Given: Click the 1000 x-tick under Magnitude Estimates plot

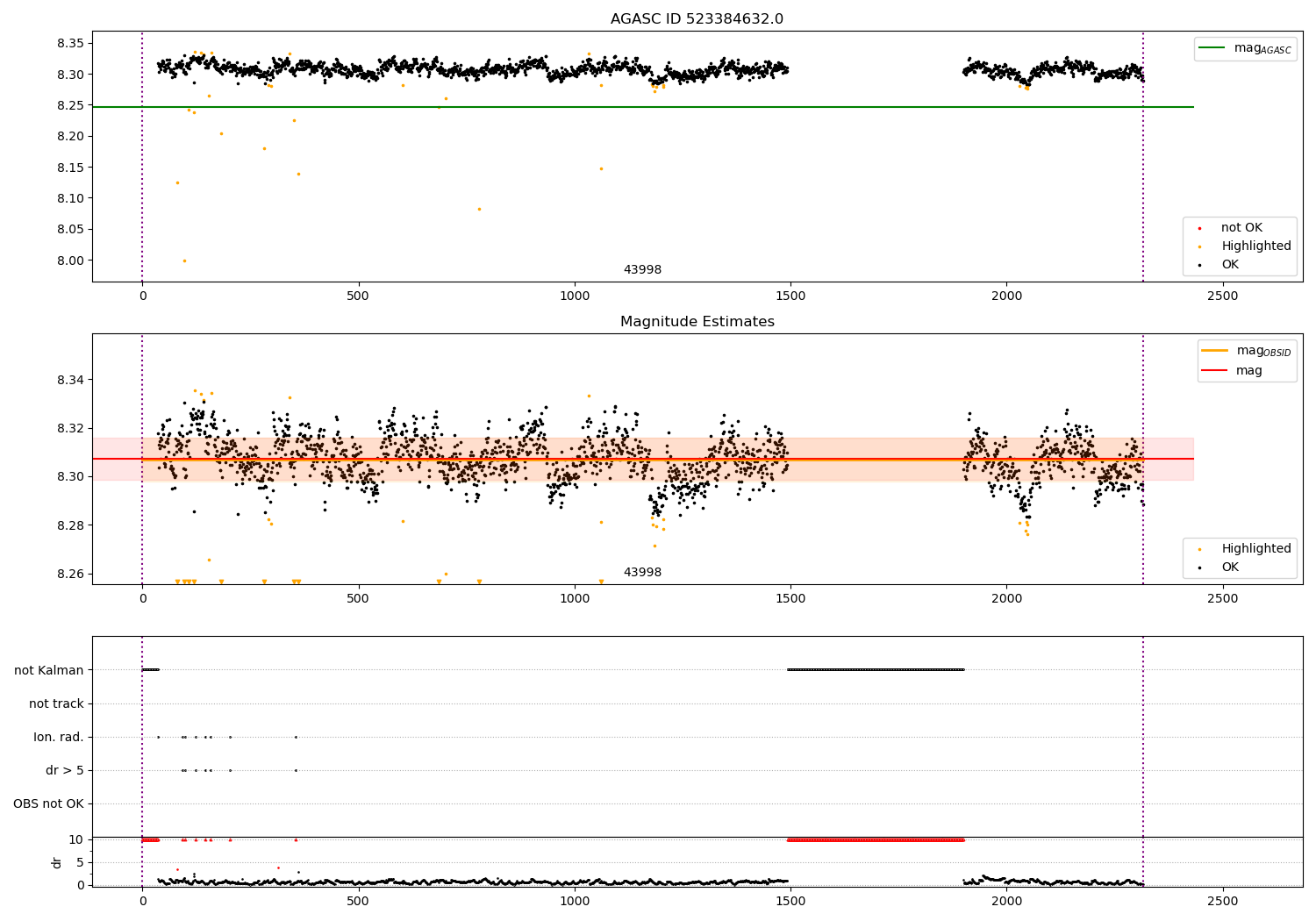Looking at the screenshot, I should [x=574, y=599].
